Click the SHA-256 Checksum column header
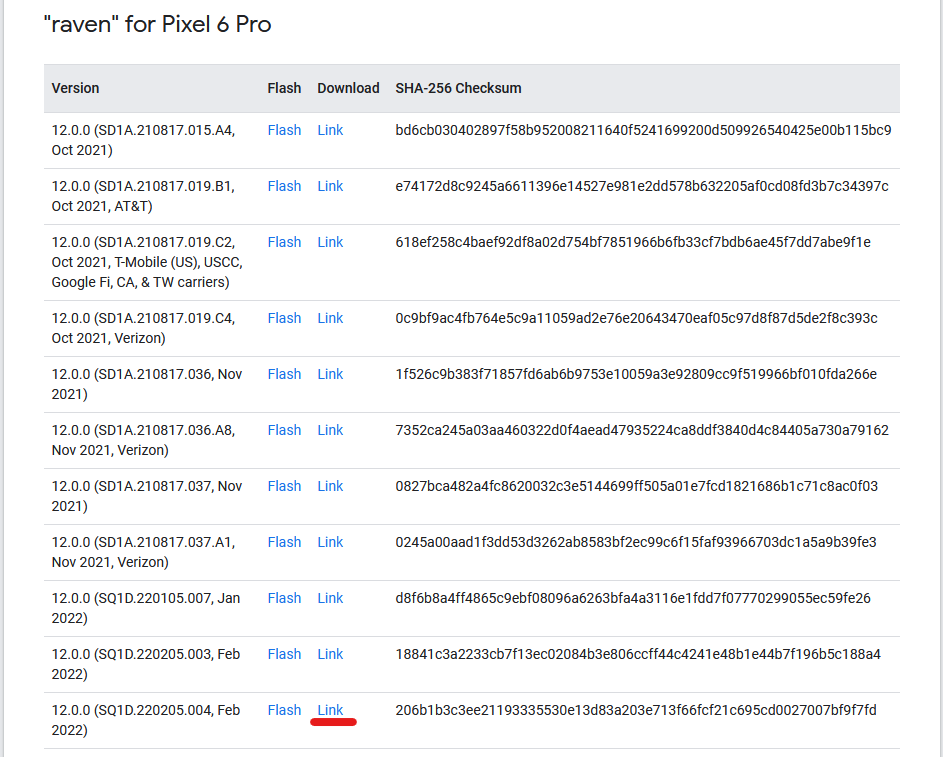Screen dimensions: 943x757 click(x=458, y=88)
